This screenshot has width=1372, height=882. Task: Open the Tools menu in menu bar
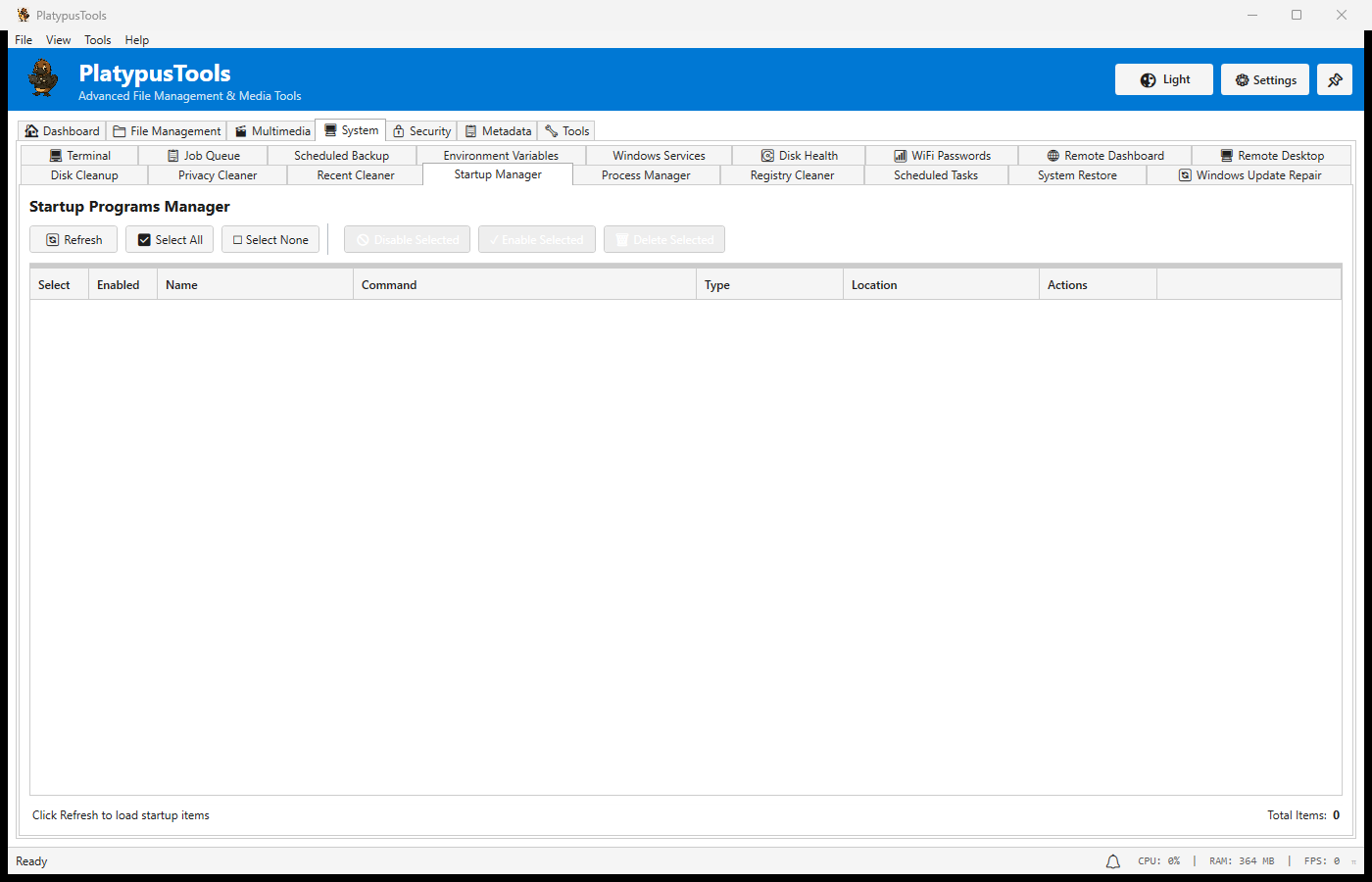[x=97, y=40]
